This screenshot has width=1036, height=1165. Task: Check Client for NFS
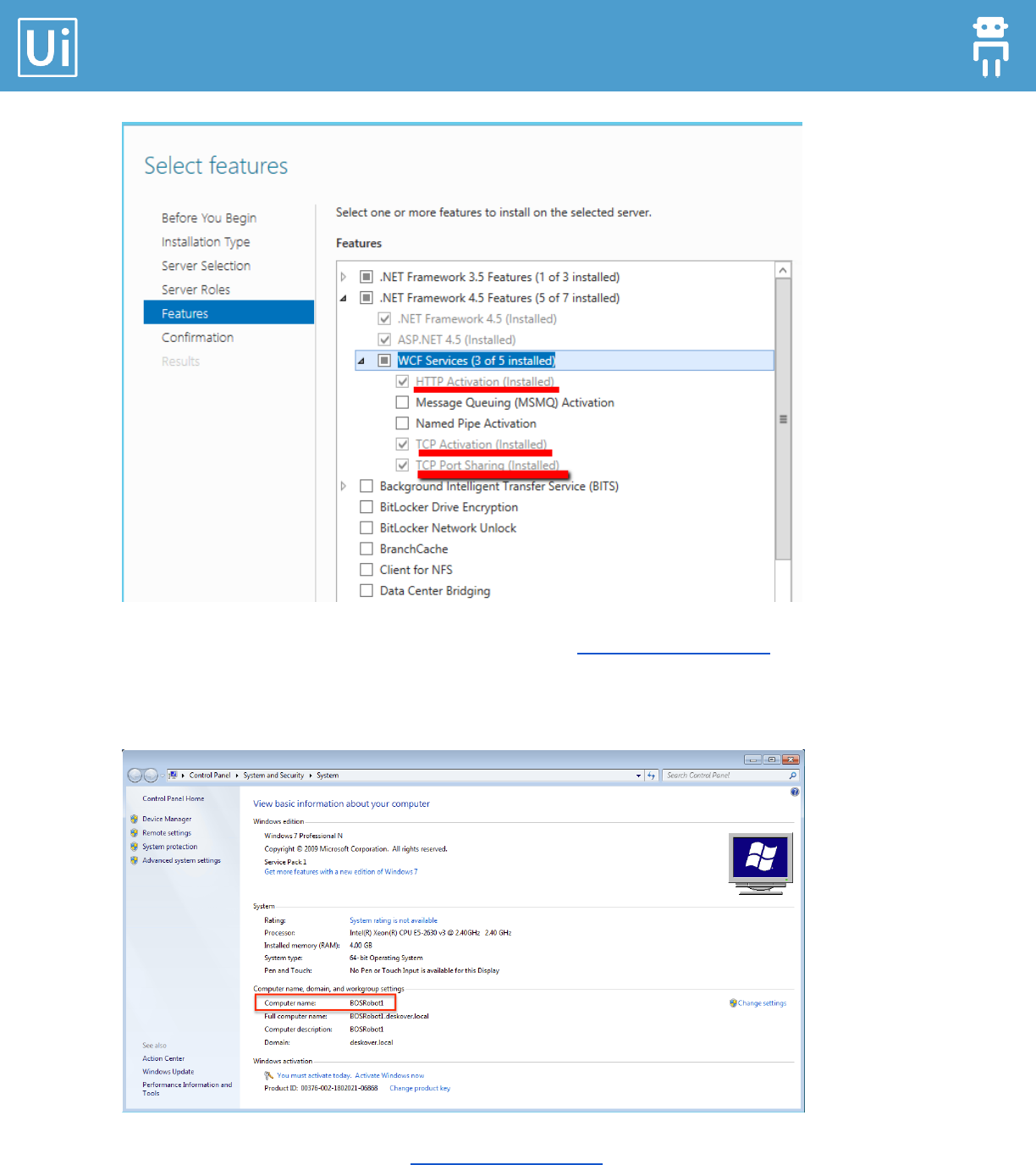pyautogui.click(x=366, y=570)
